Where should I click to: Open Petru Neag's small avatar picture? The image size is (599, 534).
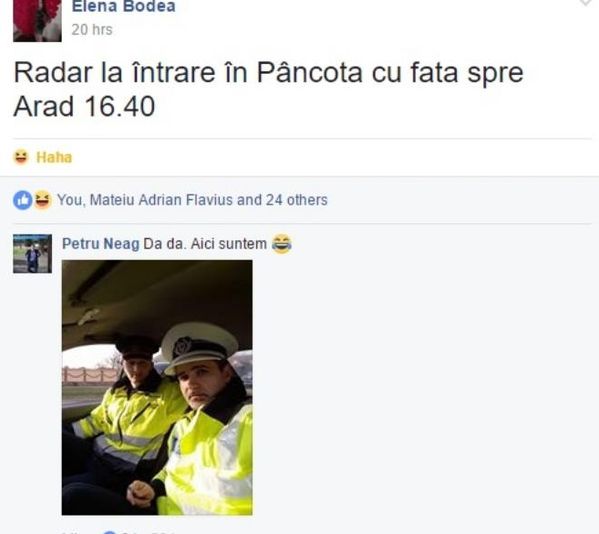pyautogui.click(x=32, y=254)
